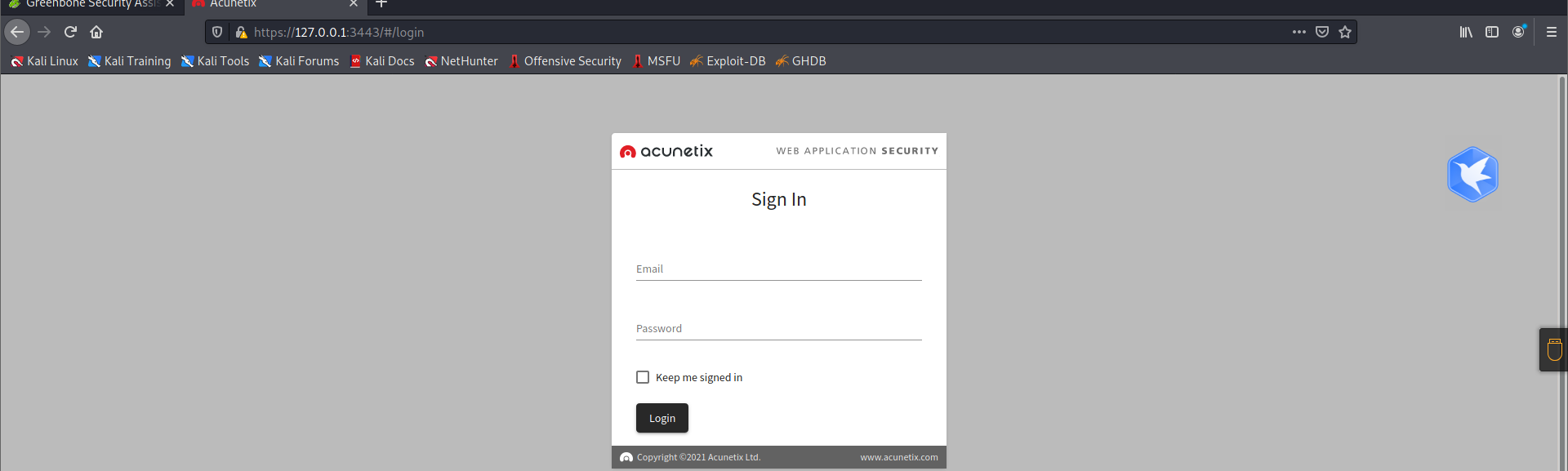Focus the Email input field
Screen dimensions: 1568x471
[779, 269]
